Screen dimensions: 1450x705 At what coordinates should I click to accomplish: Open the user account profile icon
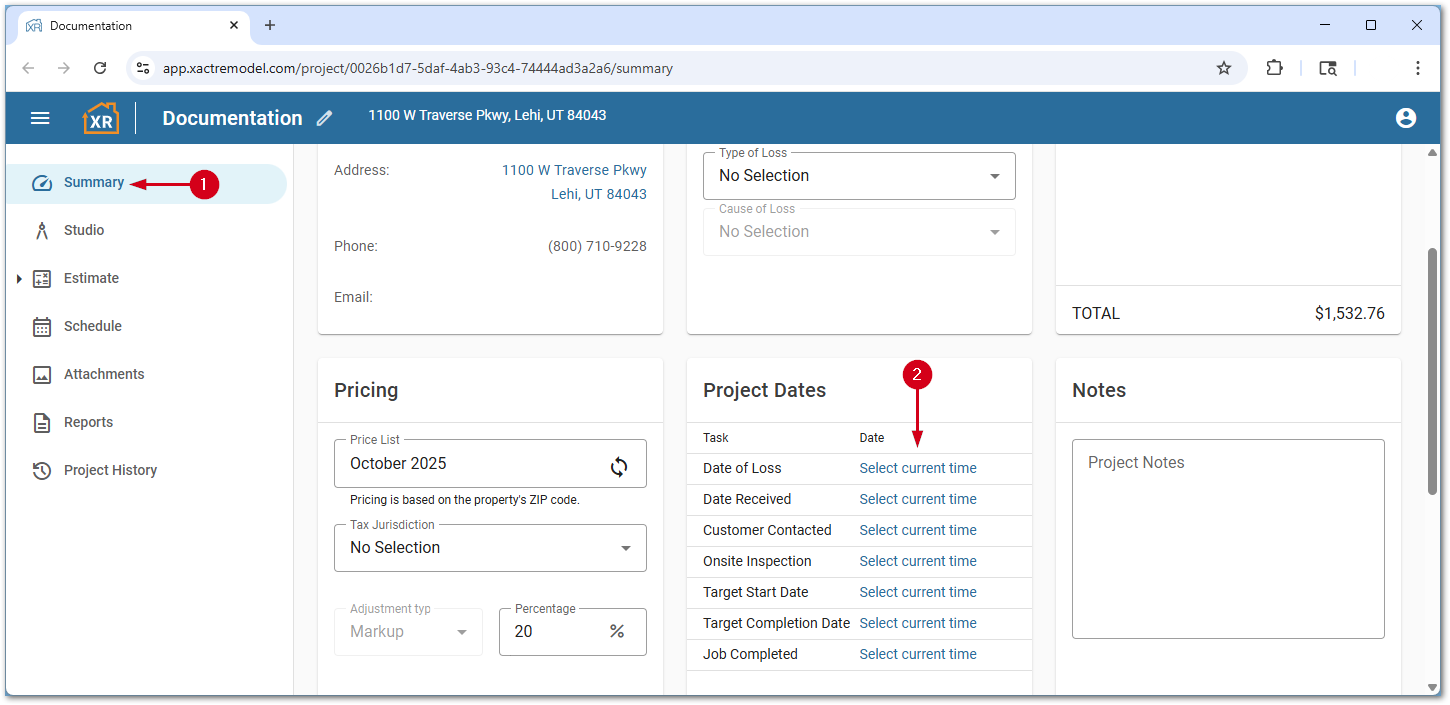coord(1405,118)
